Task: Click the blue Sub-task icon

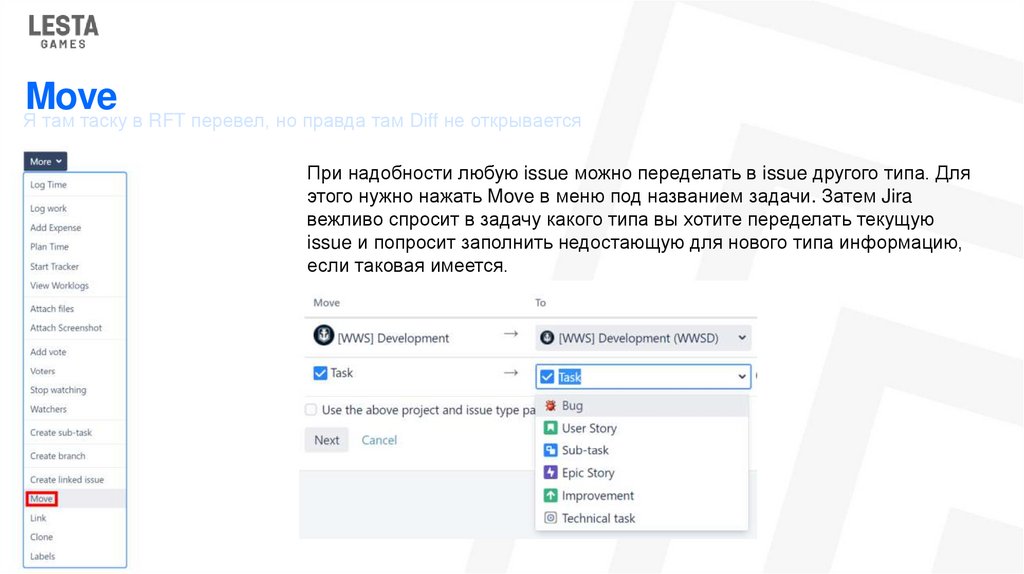Action: (x=551, y=451)
